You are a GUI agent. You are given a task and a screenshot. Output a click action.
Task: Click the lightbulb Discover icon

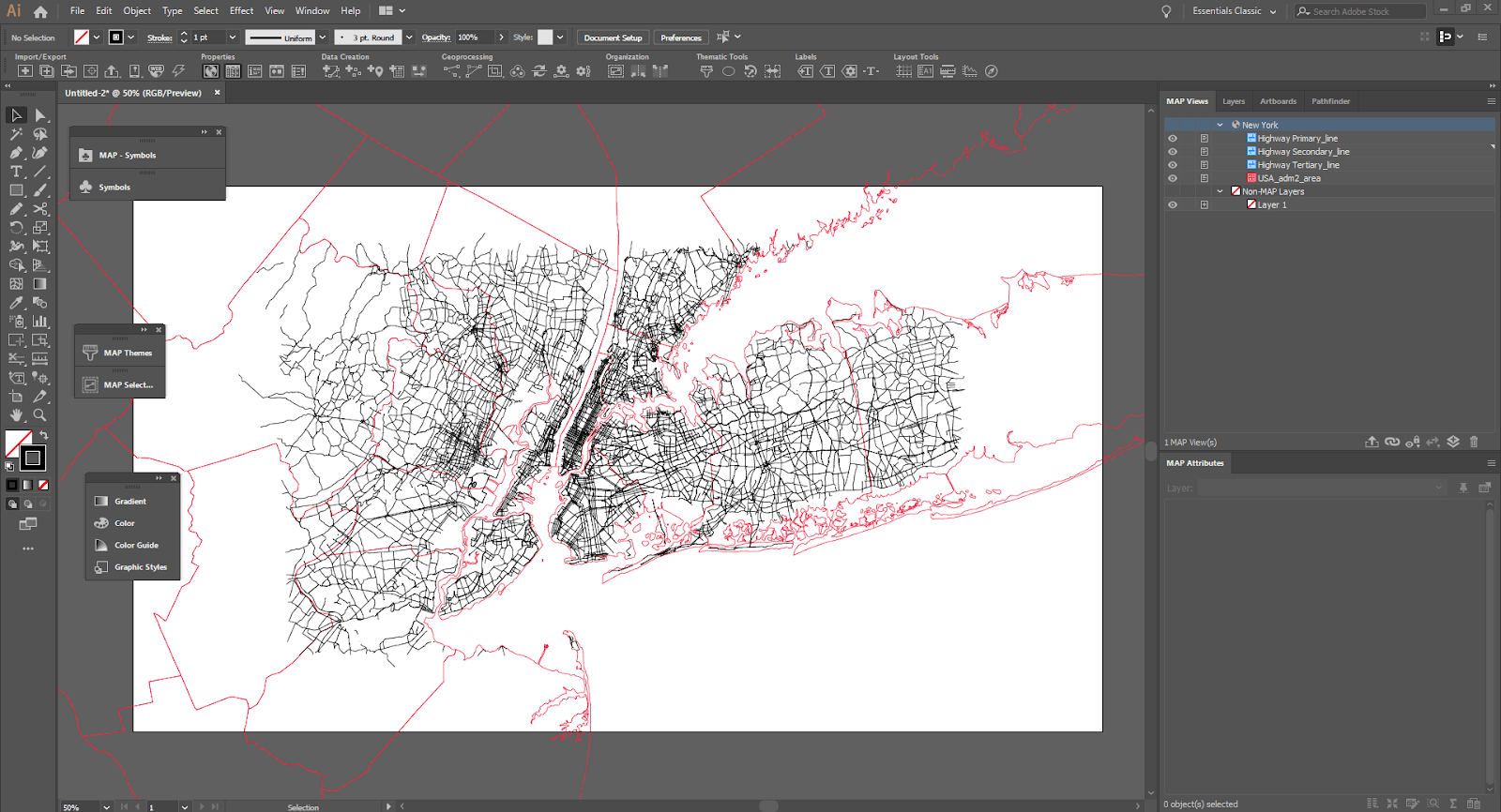click(1166, 11)
